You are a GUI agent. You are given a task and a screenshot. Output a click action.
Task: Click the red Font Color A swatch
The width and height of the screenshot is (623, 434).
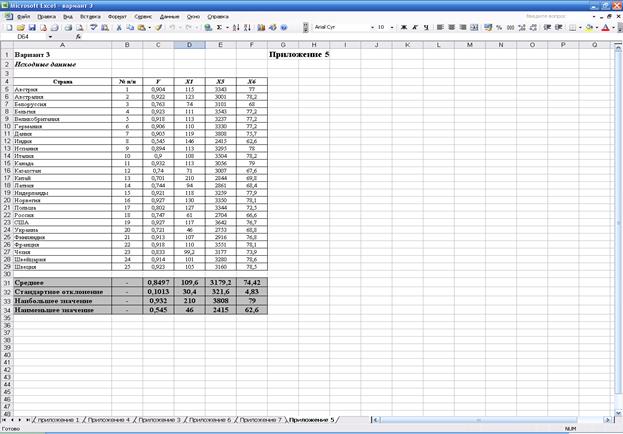coord(606,27)
